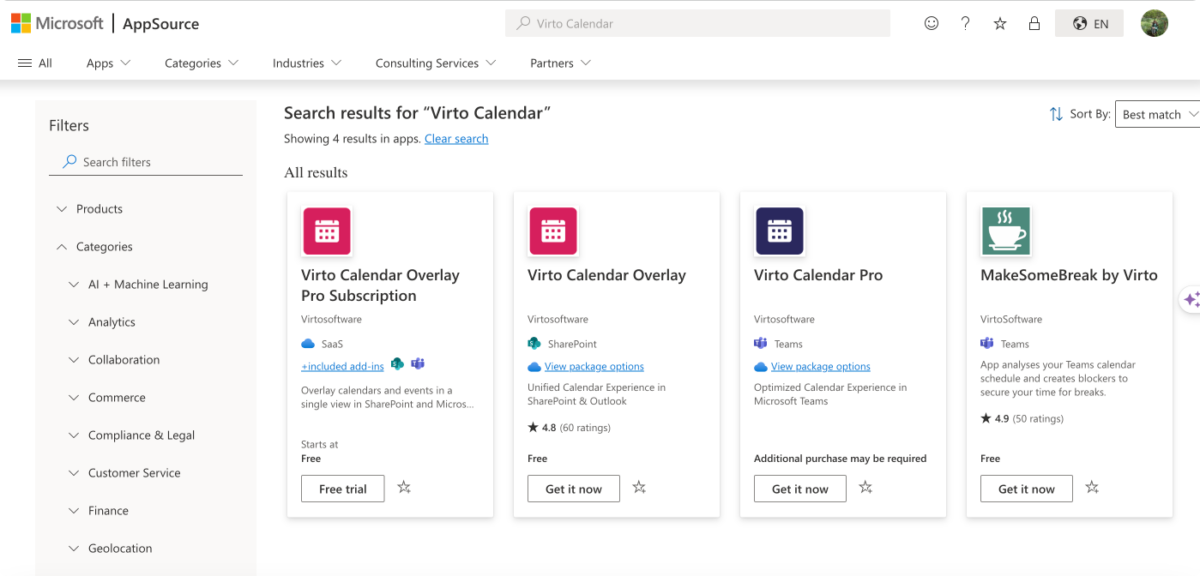This screenshot has width=1200, height=576.
Task: Open help via the question mark icon
Action: tap(965, 23)
